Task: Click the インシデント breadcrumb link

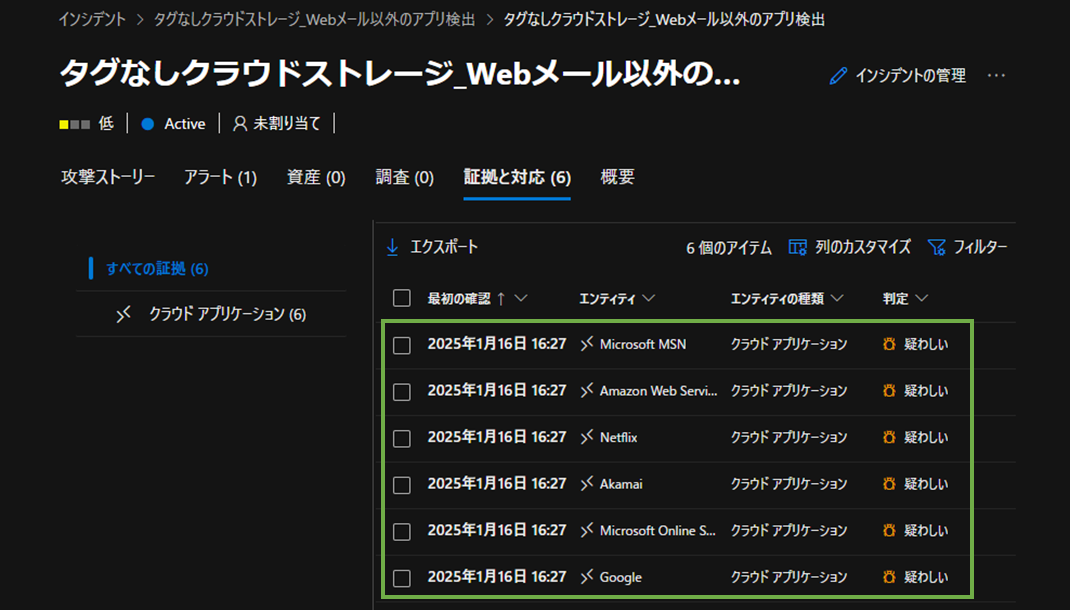Action: coord(91,20)
